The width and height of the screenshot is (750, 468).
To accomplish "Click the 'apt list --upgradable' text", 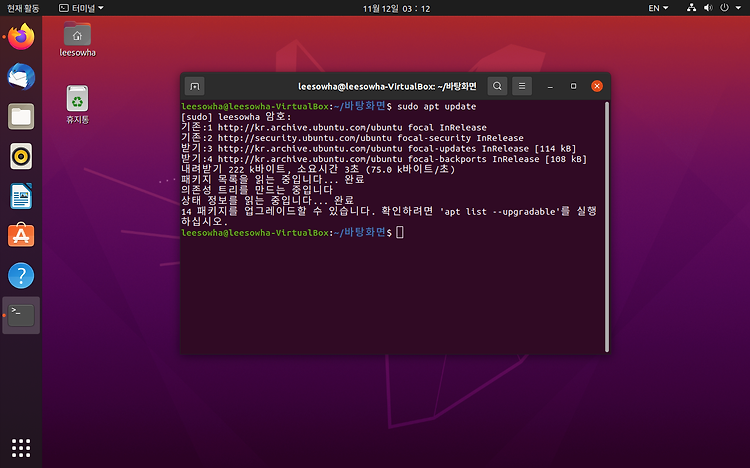I will tap(500, 212).
